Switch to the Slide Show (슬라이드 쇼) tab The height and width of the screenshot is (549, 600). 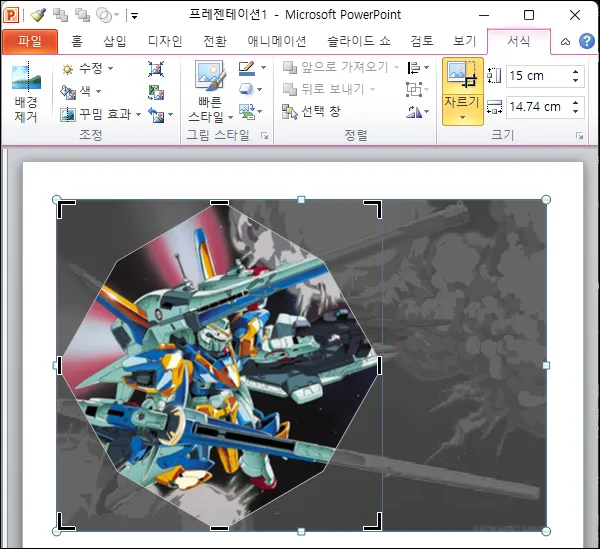point(359,41)
